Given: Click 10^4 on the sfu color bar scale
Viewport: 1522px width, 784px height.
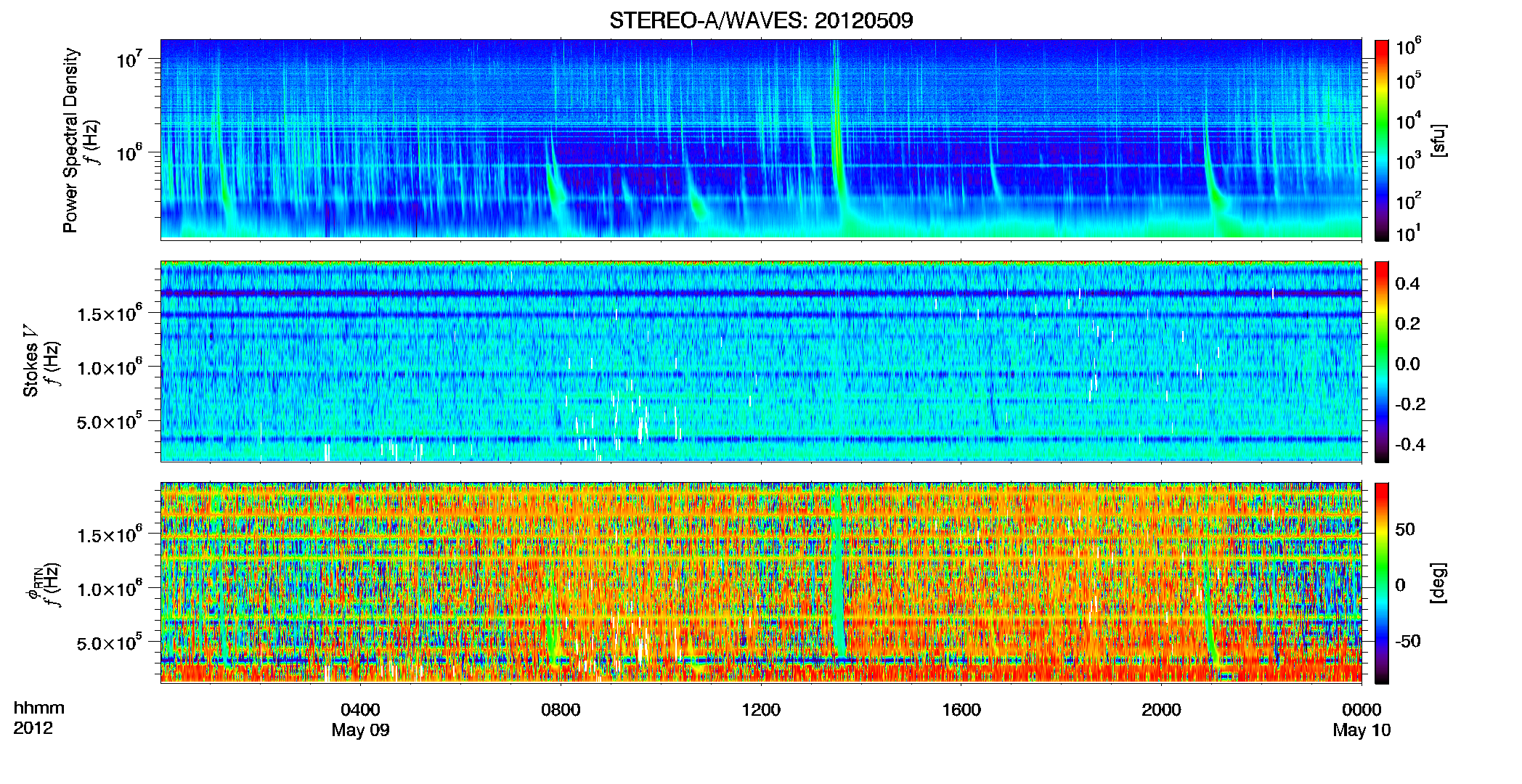Looking at the screenshot, I should click(x=1409, y=121).
